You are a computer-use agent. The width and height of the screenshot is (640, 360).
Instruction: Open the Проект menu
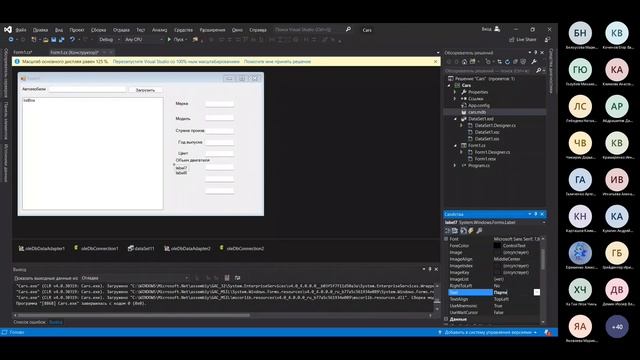(x=77, y=30)
